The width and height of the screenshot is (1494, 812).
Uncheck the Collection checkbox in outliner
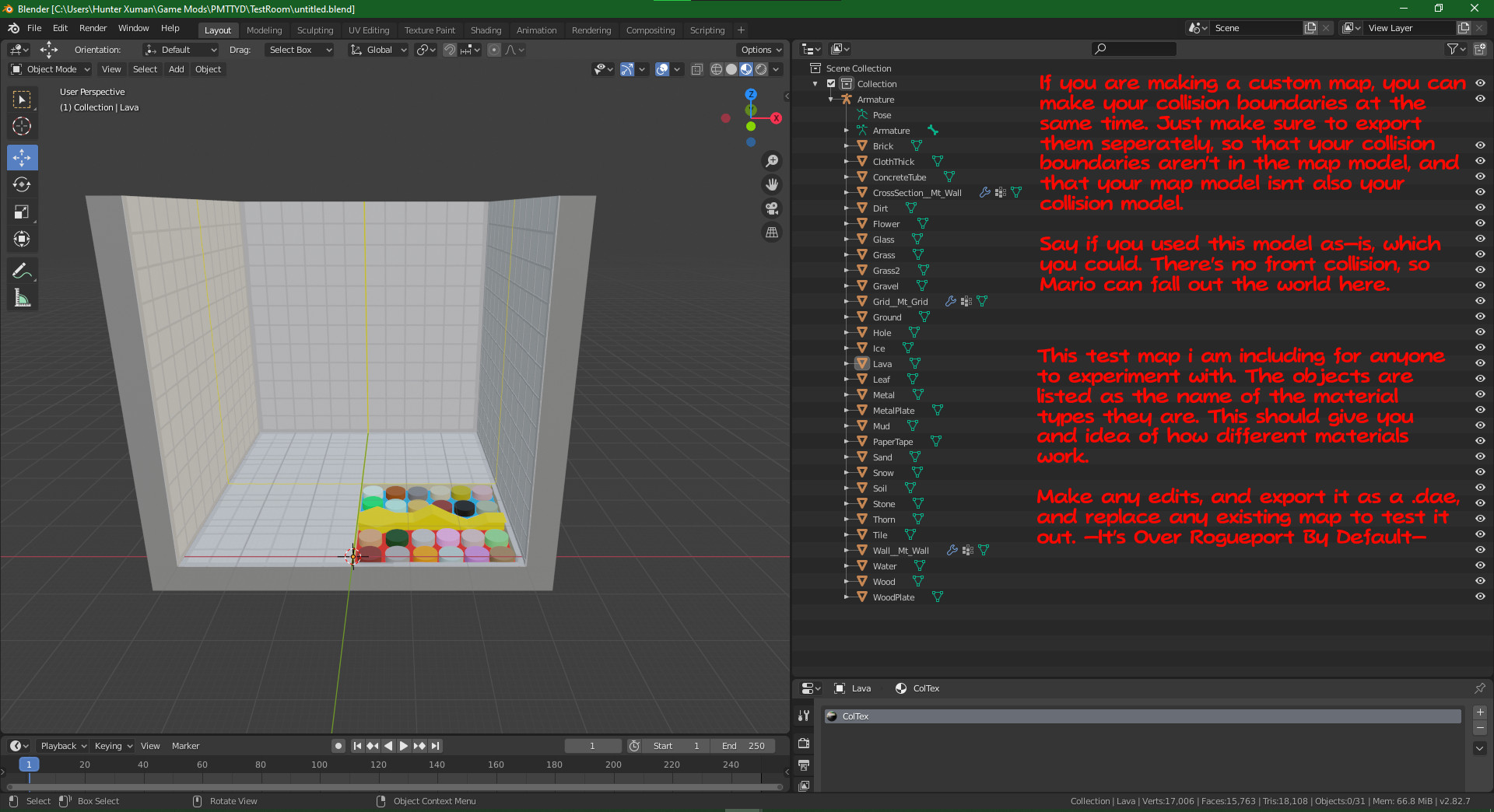(x=831, y=84)
